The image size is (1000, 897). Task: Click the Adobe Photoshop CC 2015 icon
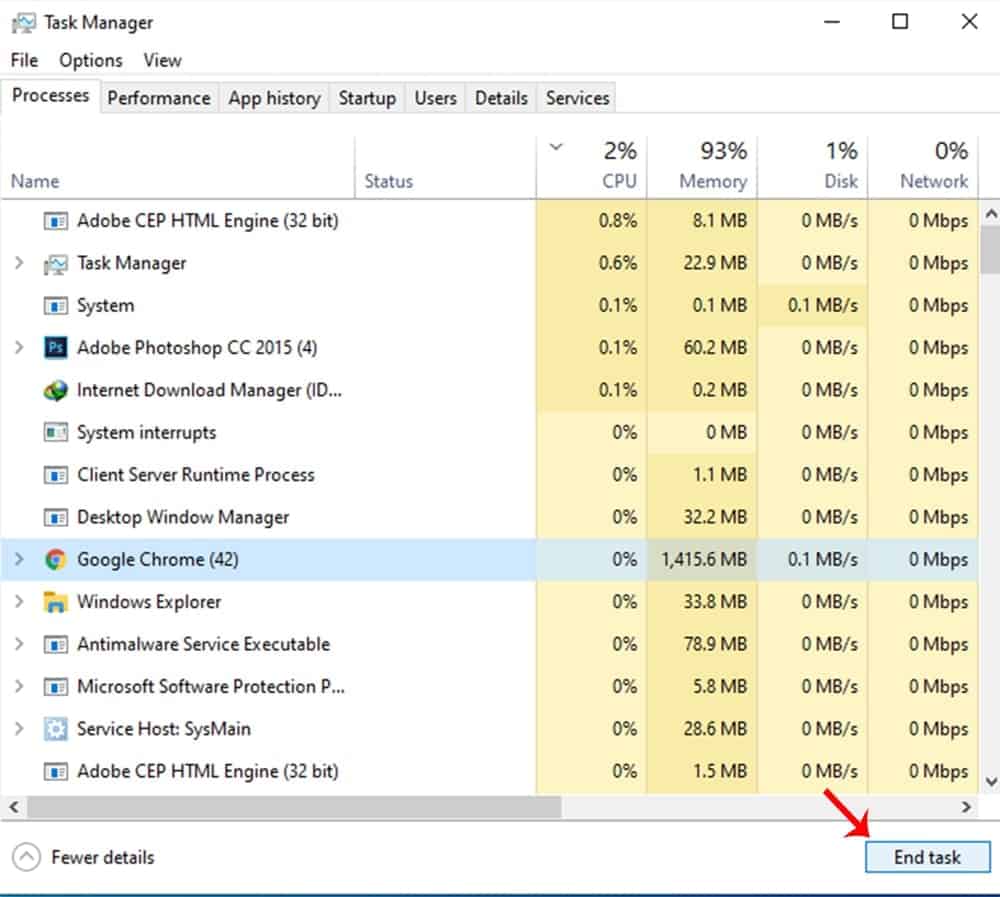55,348
